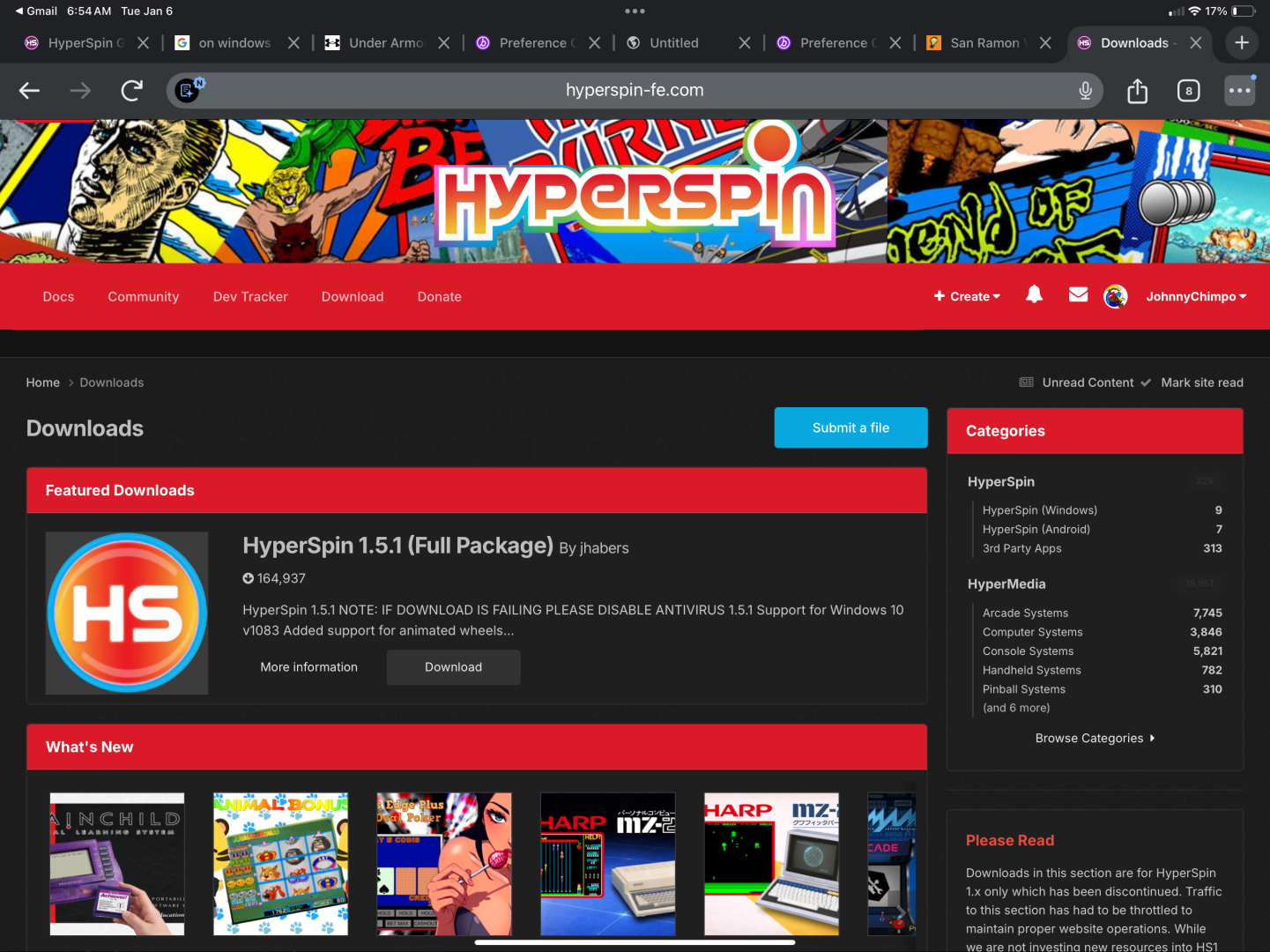Switch to the San Ramon tab
Image resolution: width=1270 pixels, height=952 pixels.
[984, 43]
